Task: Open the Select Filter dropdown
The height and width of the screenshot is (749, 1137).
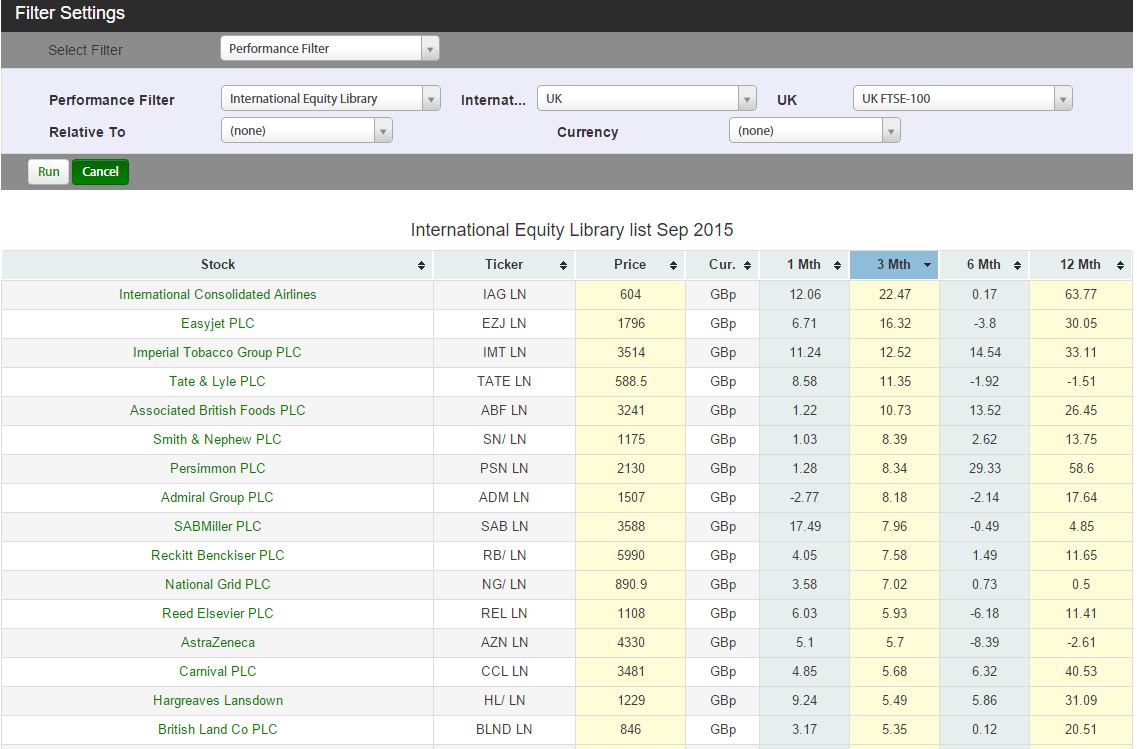Action: click(329, 49)
